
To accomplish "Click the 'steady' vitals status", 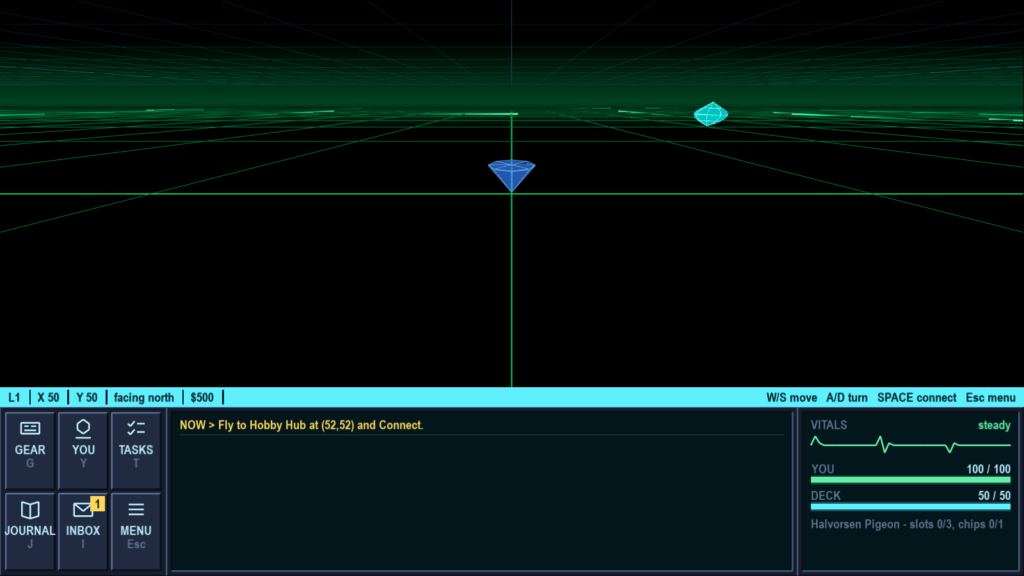I will (x=994, y=425).
